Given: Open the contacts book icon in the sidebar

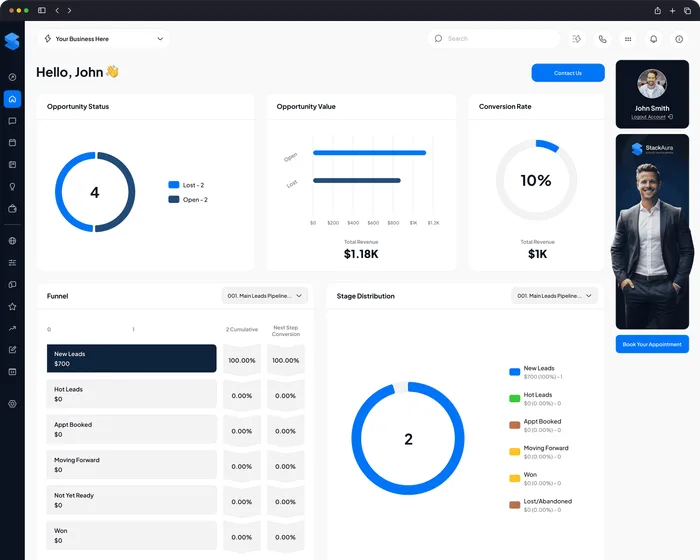Looking at the screenshot, I should 12,165.
